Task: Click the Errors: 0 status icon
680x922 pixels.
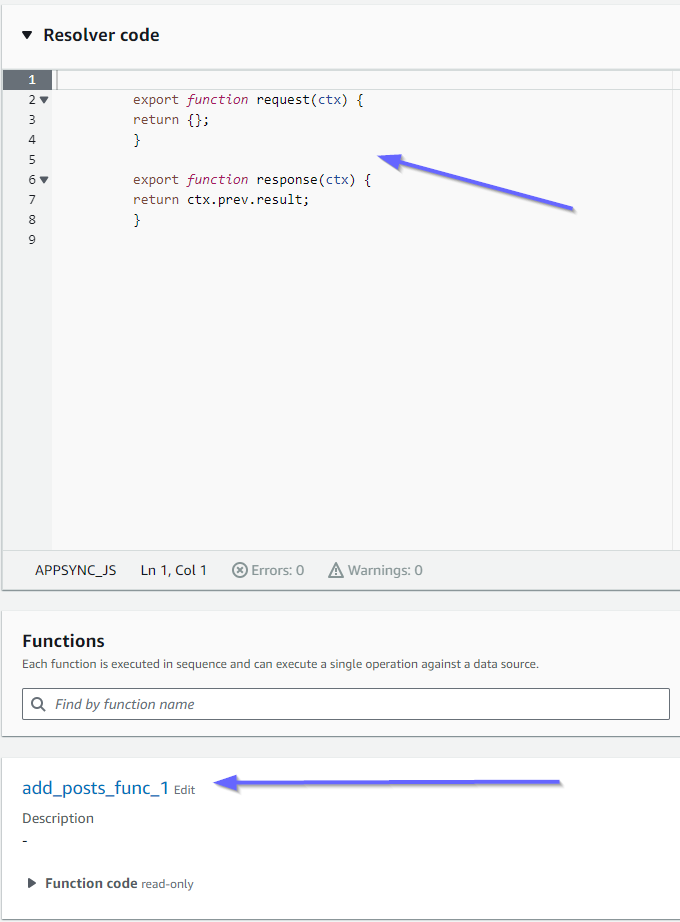Action: pyautogui.click(x=240, y=570)
